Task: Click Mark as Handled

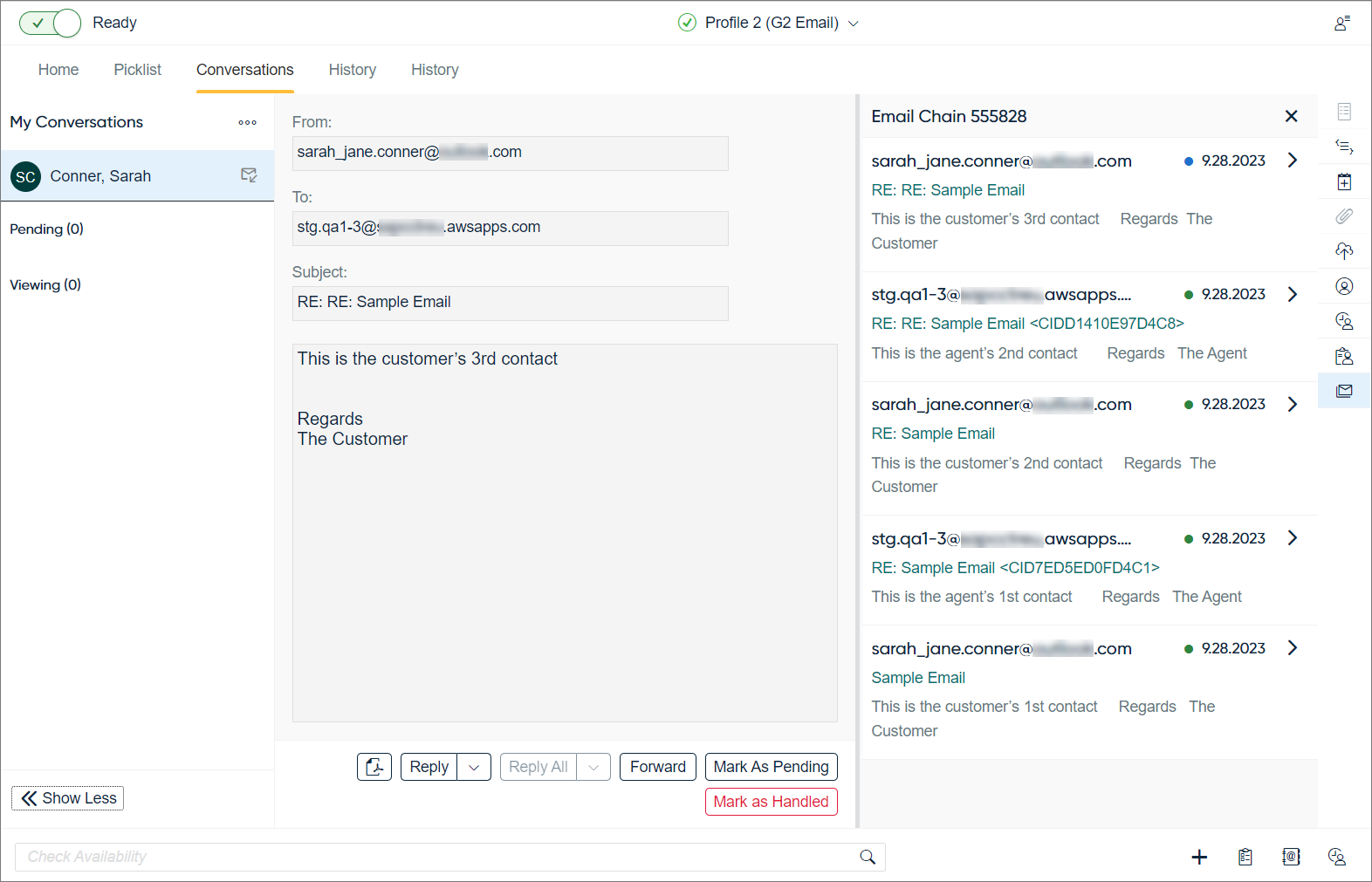Action: (x=772, y=802)
